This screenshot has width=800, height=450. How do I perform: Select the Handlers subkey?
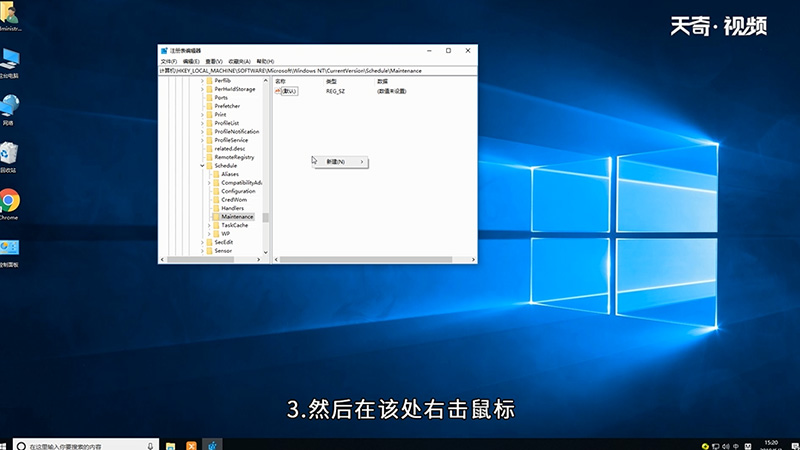[233, 208]
